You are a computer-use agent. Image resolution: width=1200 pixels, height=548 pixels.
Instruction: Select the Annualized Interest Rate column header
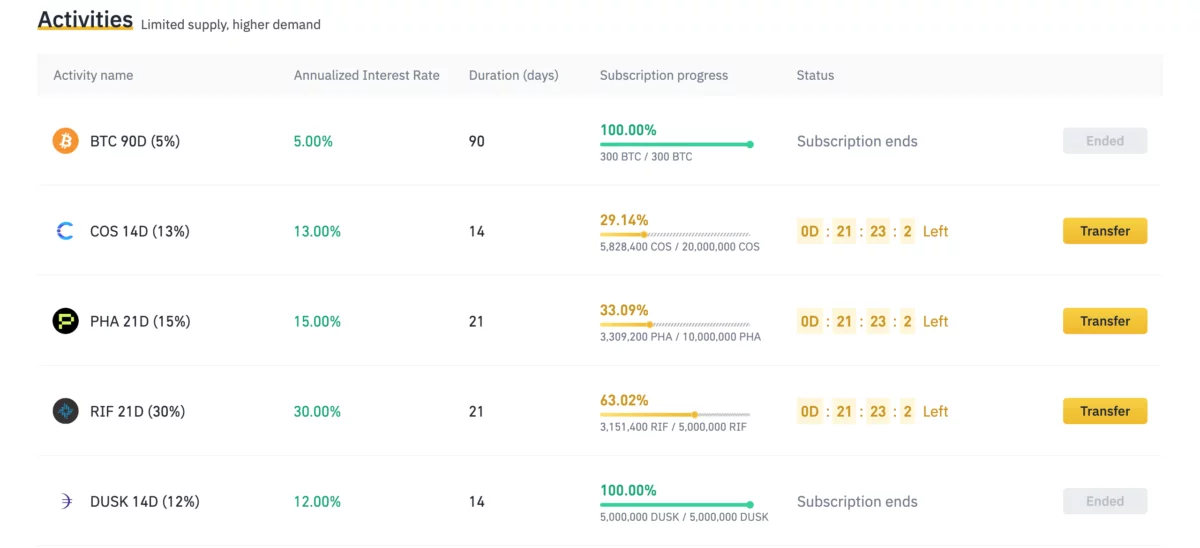(x=366, y=75)
